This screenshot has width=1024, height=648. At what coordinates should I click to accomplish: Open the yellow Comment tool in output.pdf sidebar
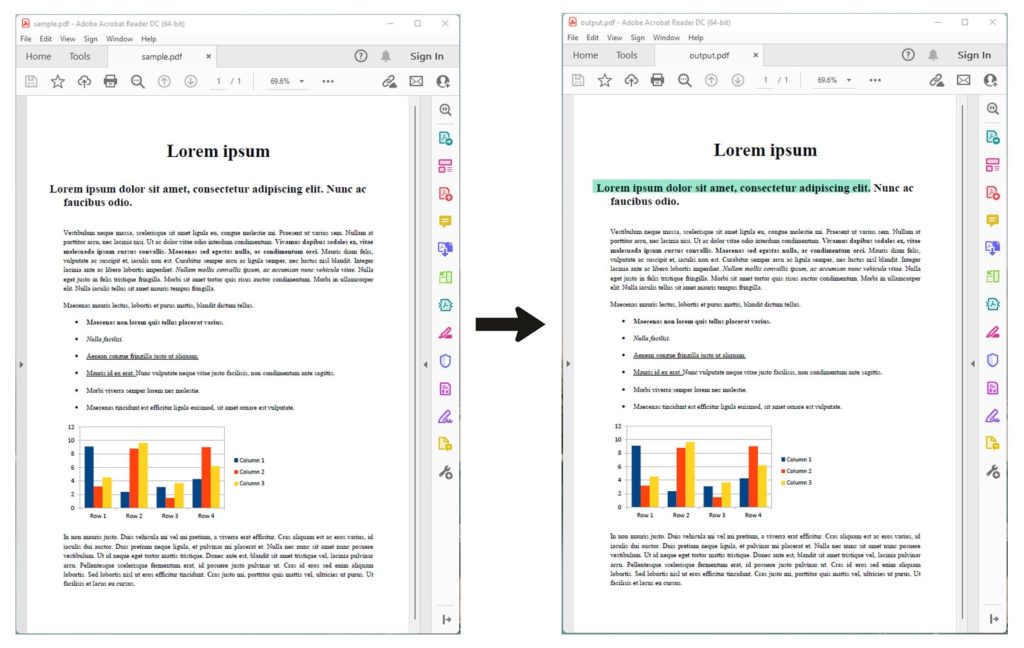click(x=992, y=221)
